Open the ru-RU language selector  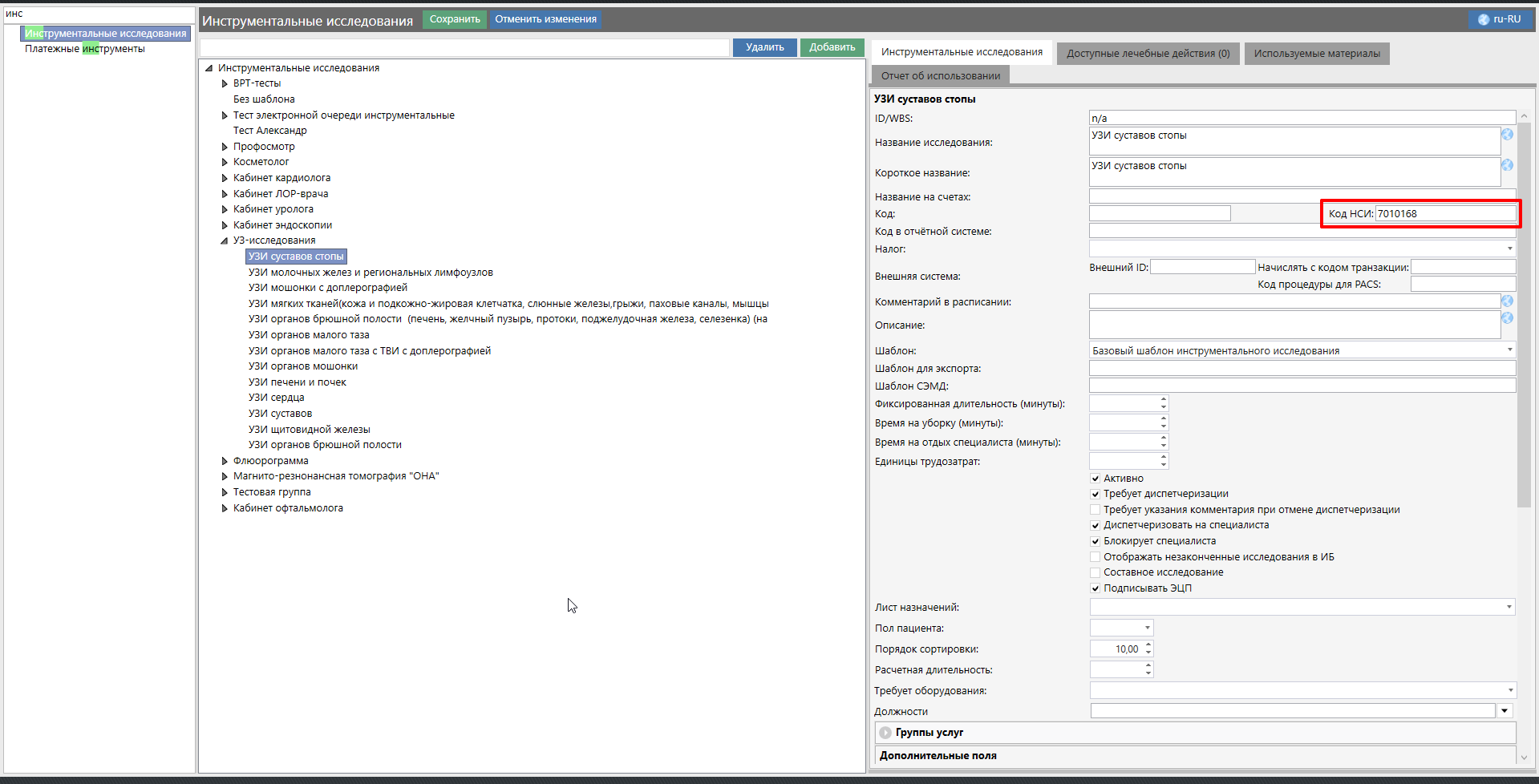click(x=1499, y=19)
